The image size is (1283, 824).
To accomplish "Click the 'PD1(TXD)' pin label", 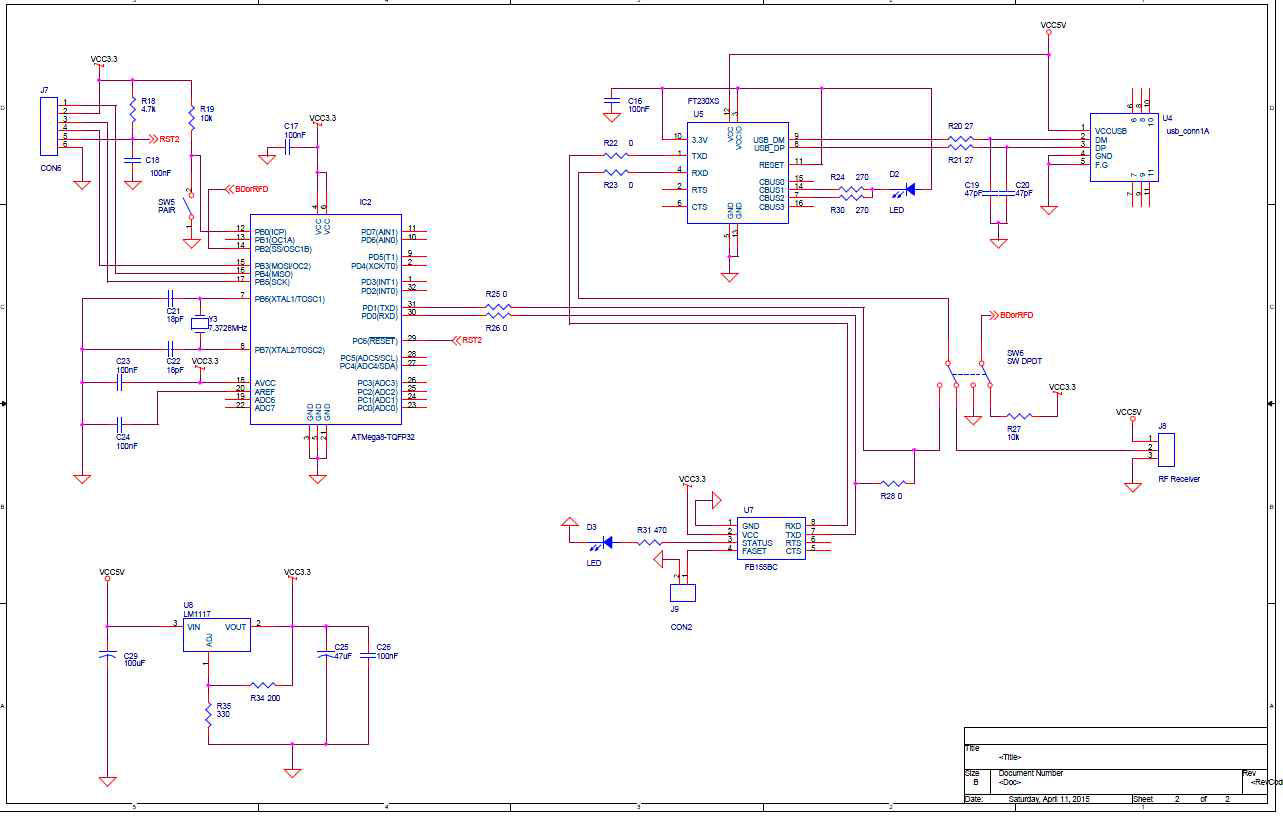I will tap(379, 307).
